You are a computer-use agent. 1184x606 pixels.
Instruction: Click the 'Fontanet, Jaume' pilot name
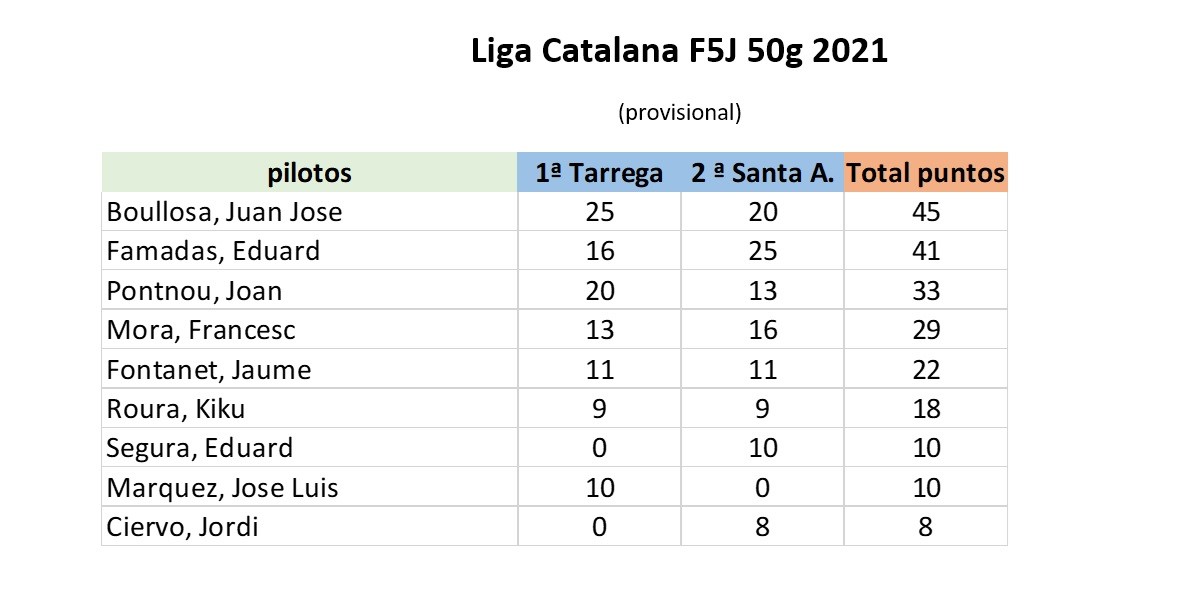click(x=209, y=370)
